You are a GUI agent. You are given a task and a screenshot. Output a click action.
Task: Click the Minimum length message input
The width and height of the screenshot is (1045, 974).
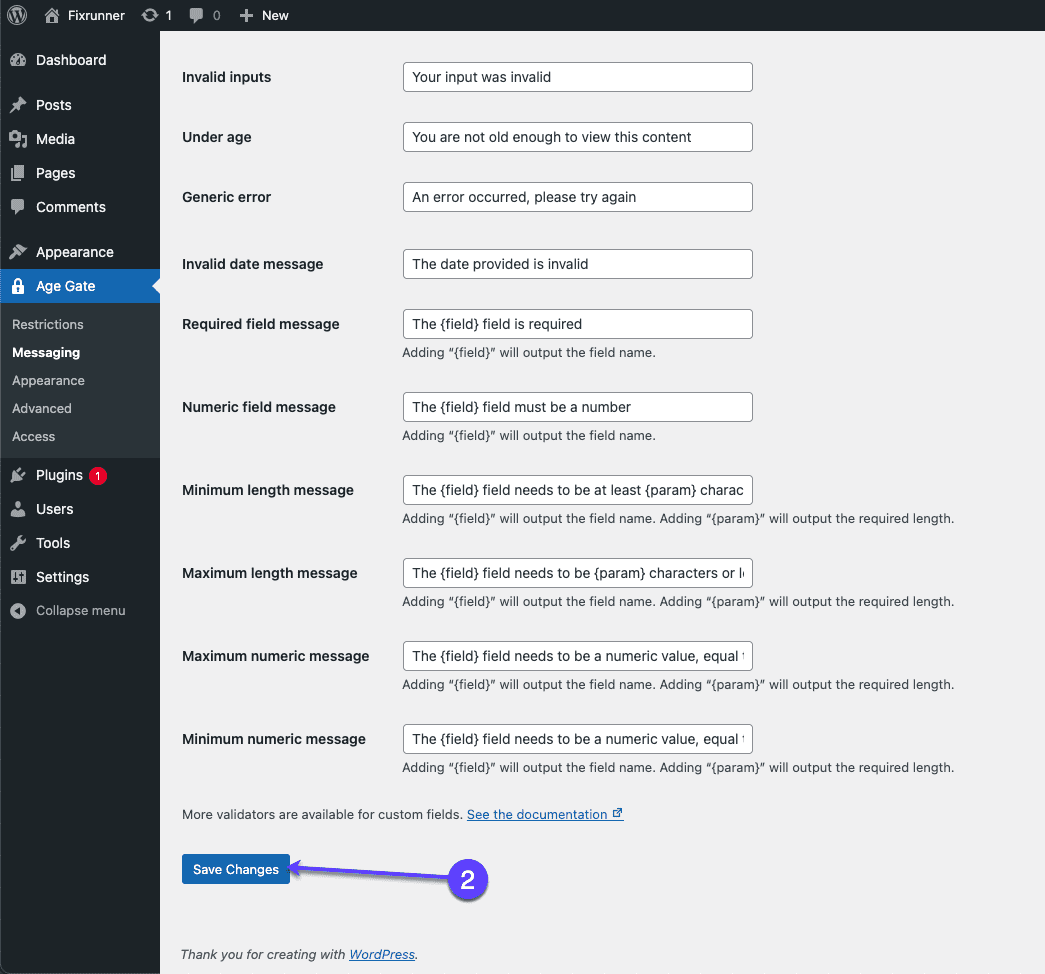(578, 490)
